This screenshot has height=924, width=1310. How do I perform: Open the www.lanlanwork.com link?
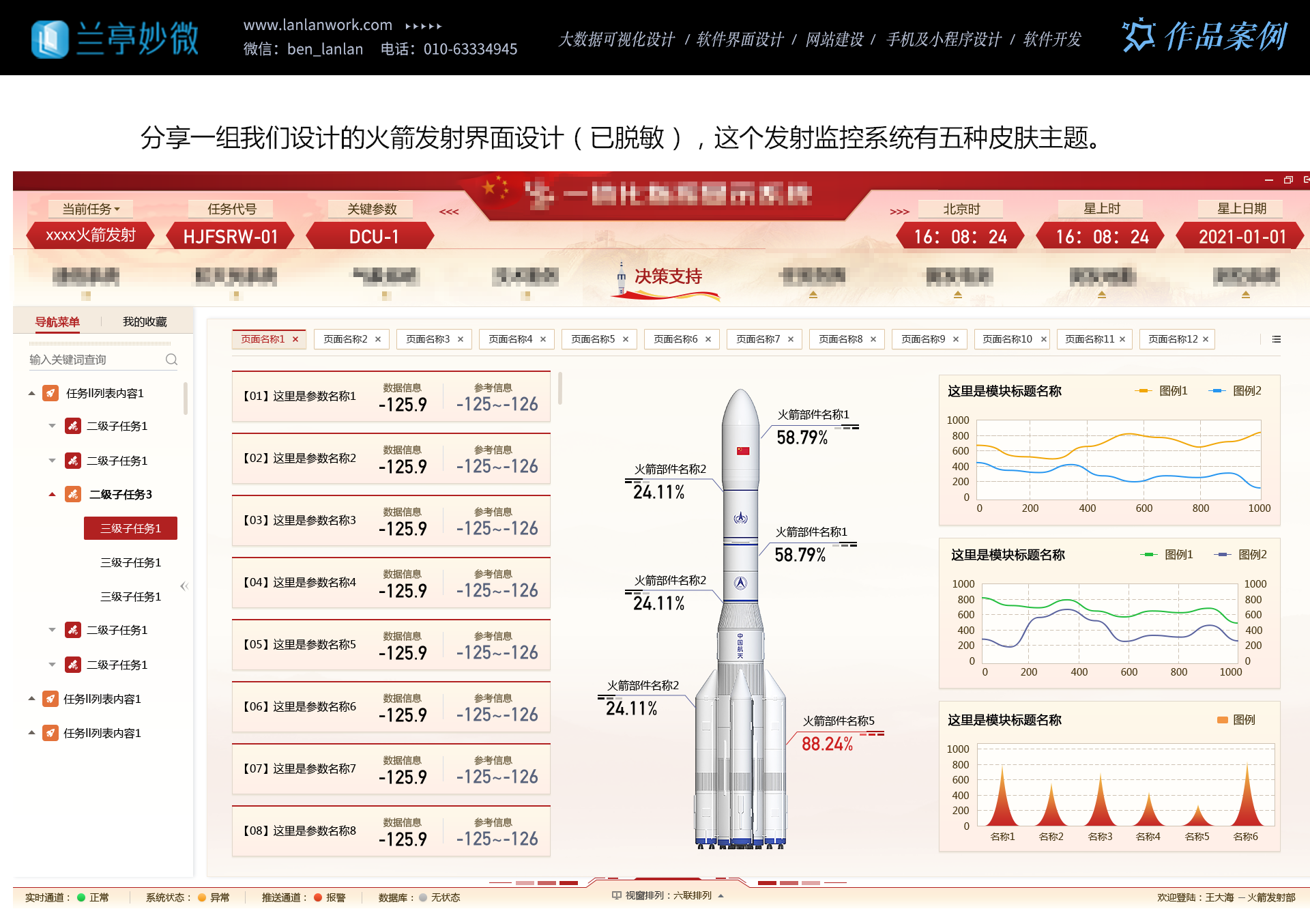coord(318,25)
